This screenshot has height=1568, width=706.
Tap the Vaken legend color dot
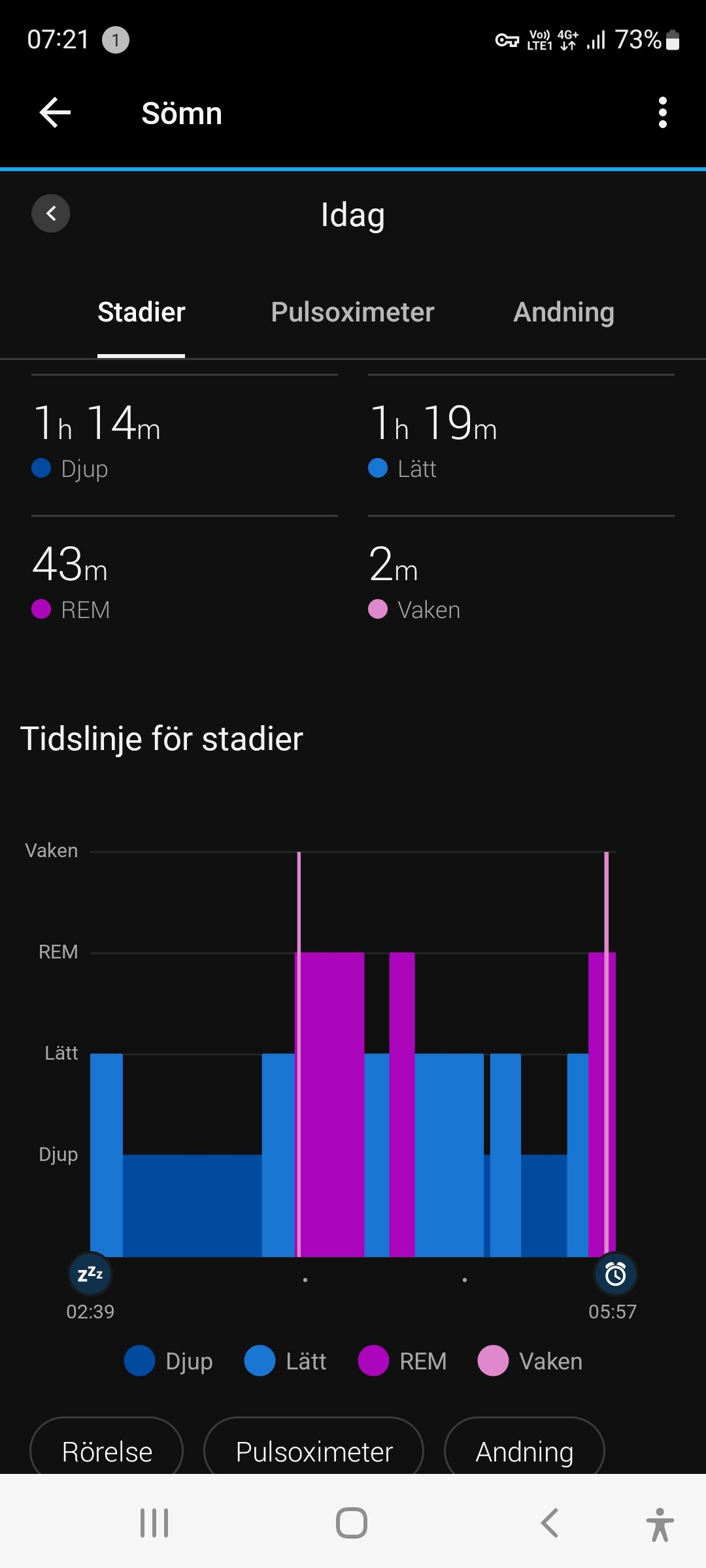click(493, 1361)
